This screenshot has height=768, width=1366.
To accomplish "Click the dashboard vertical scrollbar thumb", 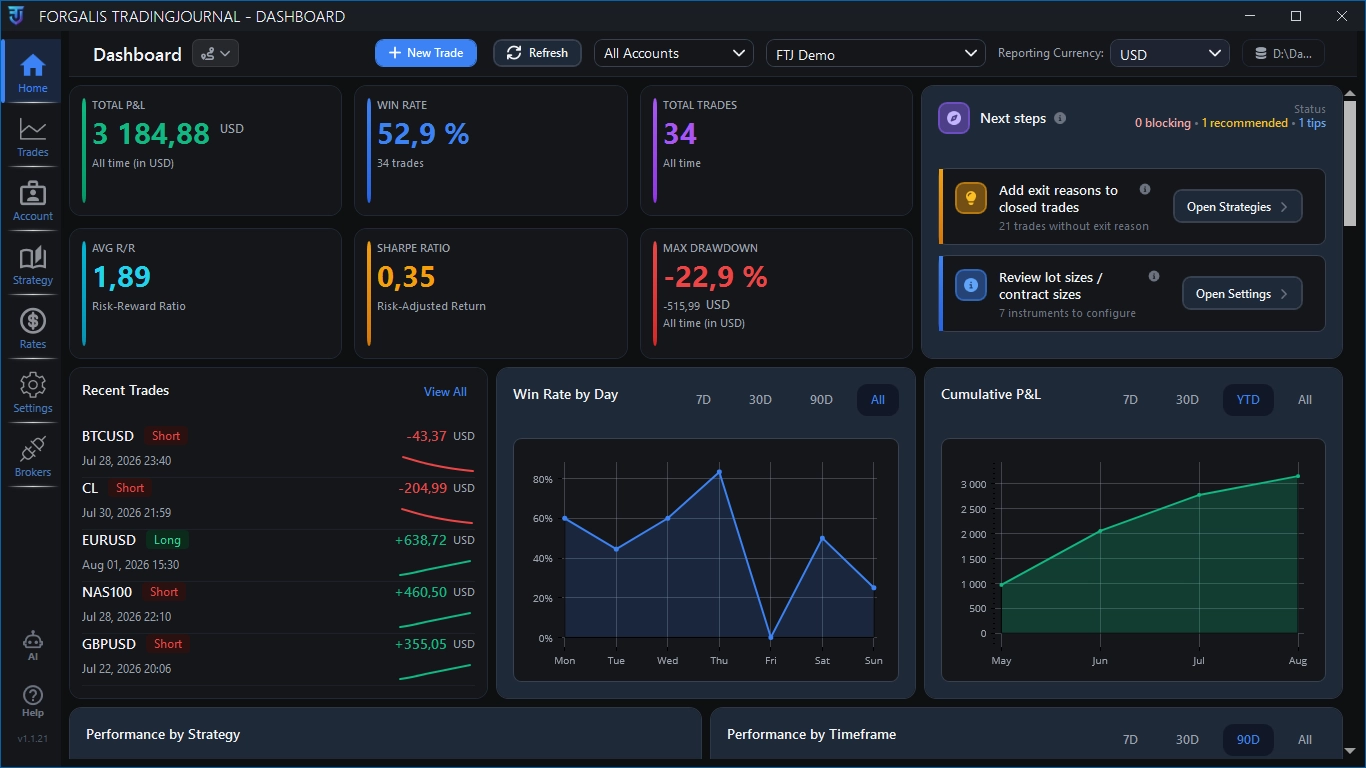I will 1349,162.
